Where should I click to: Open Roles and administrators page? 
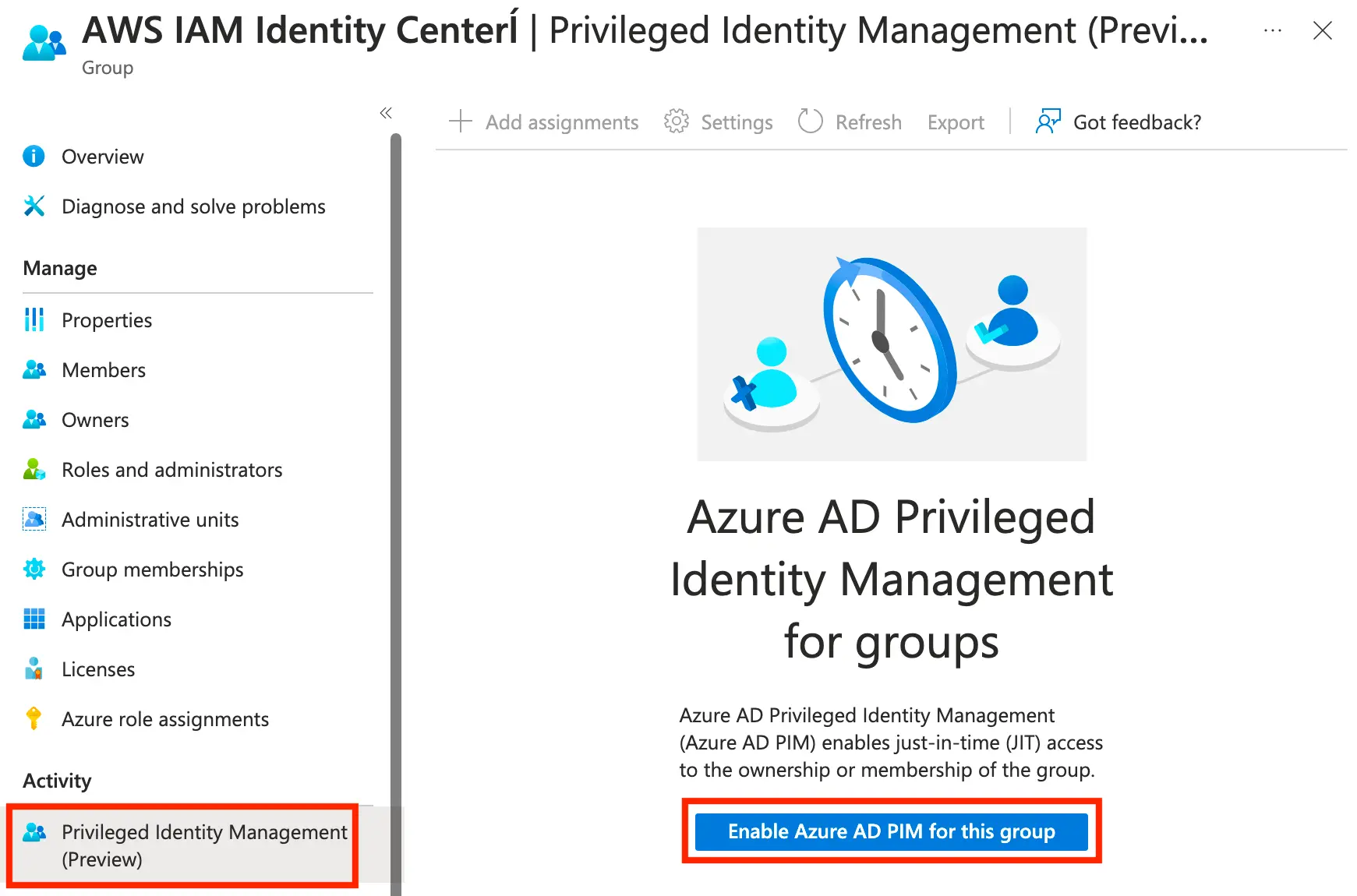pyautogui.click(x=171, y=470)
